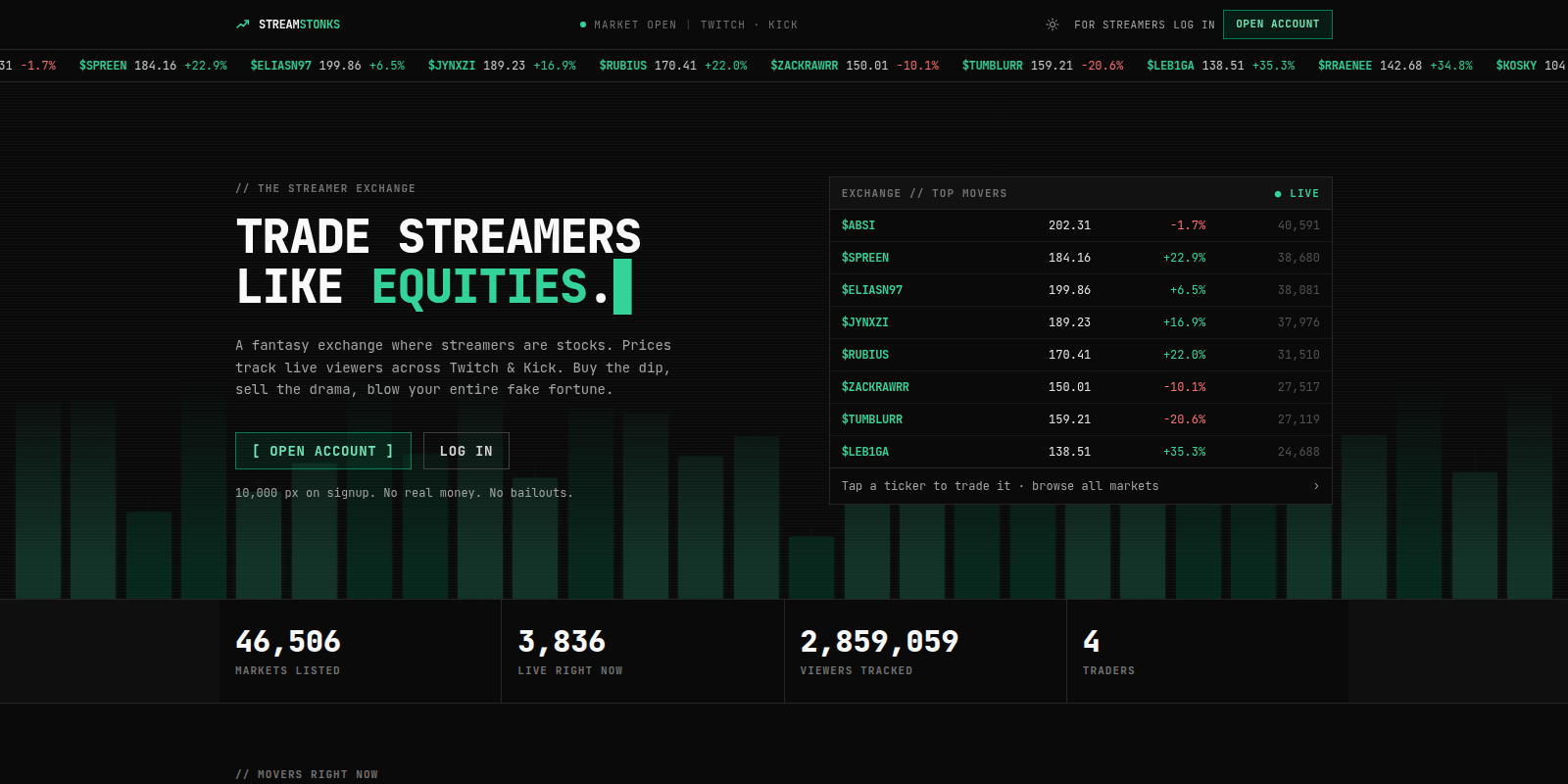Click the StreamStonks trending-arrow logo icon
Viewport: 1568px width, 784px height.
(x=243, y=24)
